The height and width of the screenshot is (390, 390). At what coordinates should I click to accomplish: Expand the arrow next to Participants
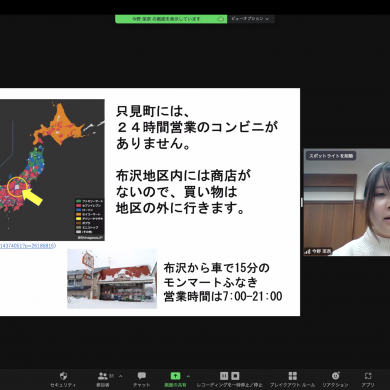point(121,376)
